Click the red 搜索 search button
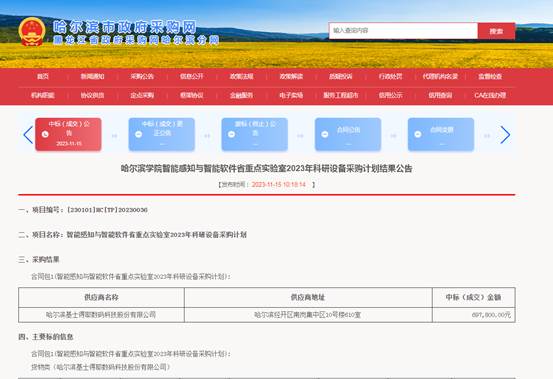 pos(496,31)
